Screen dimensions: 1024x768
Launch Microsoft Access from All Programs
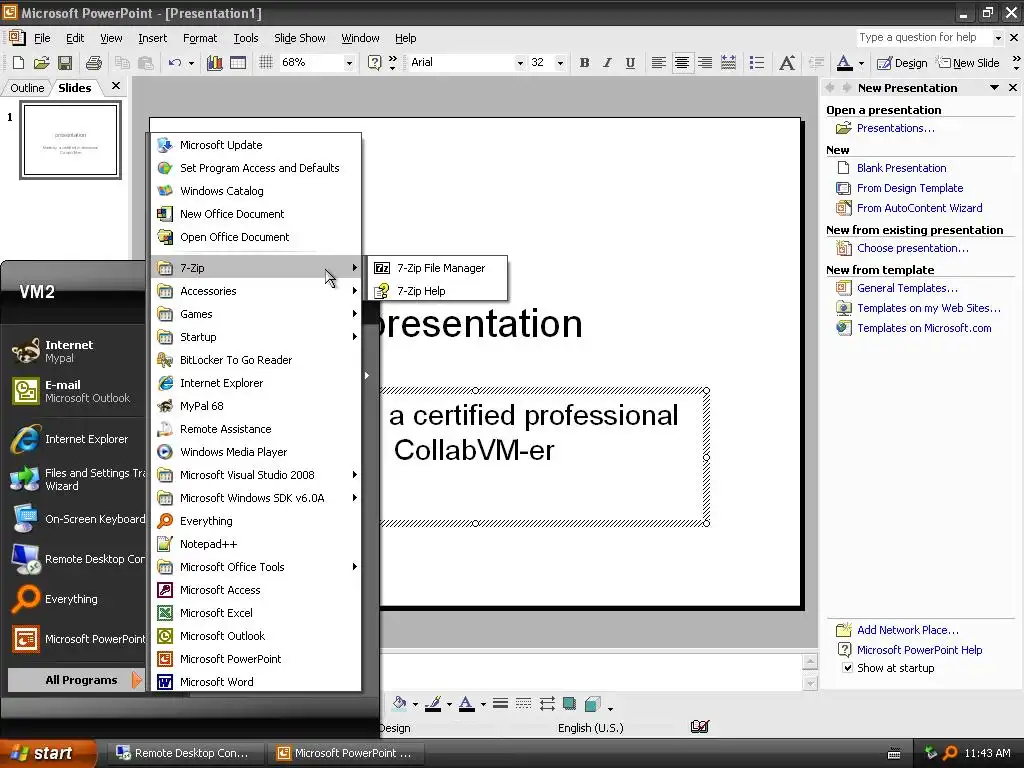click(256, 590)
